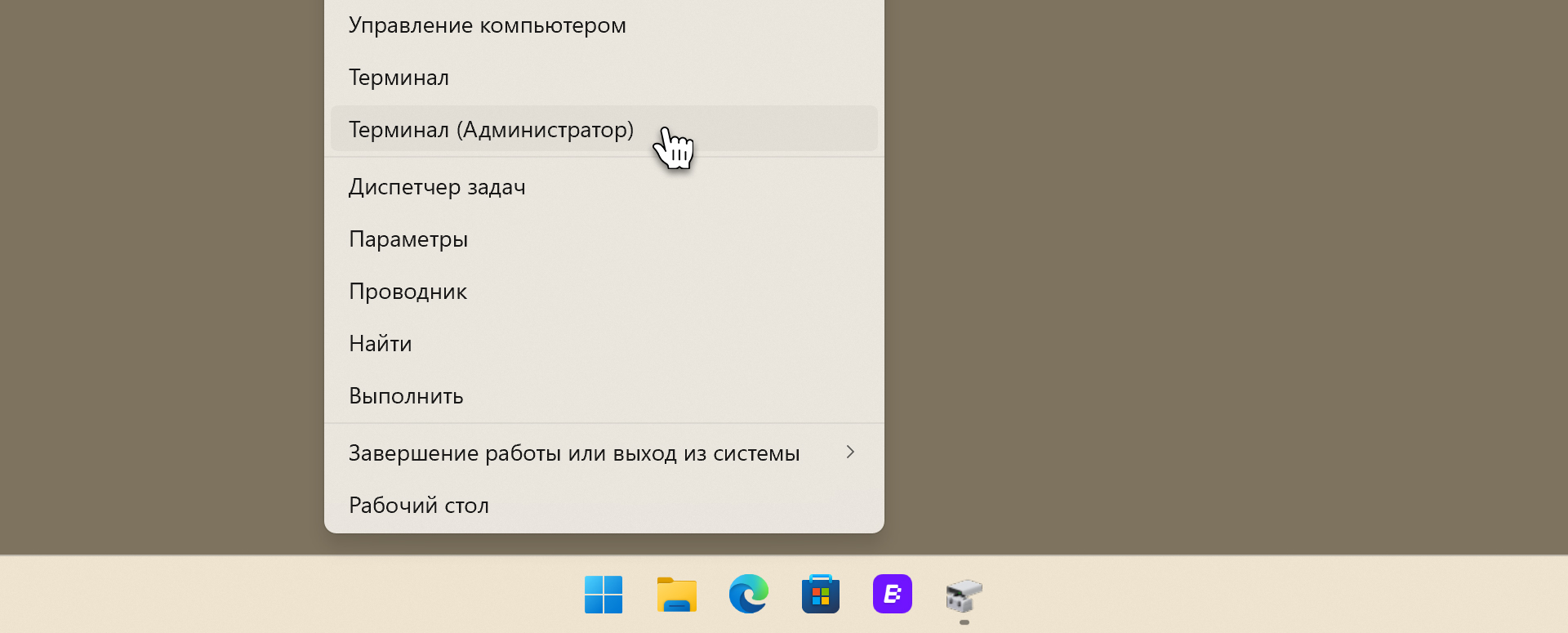This screenshot has width=1568, height=633.
Task: Choose Проводник in the menu
Action: (408, 292)
